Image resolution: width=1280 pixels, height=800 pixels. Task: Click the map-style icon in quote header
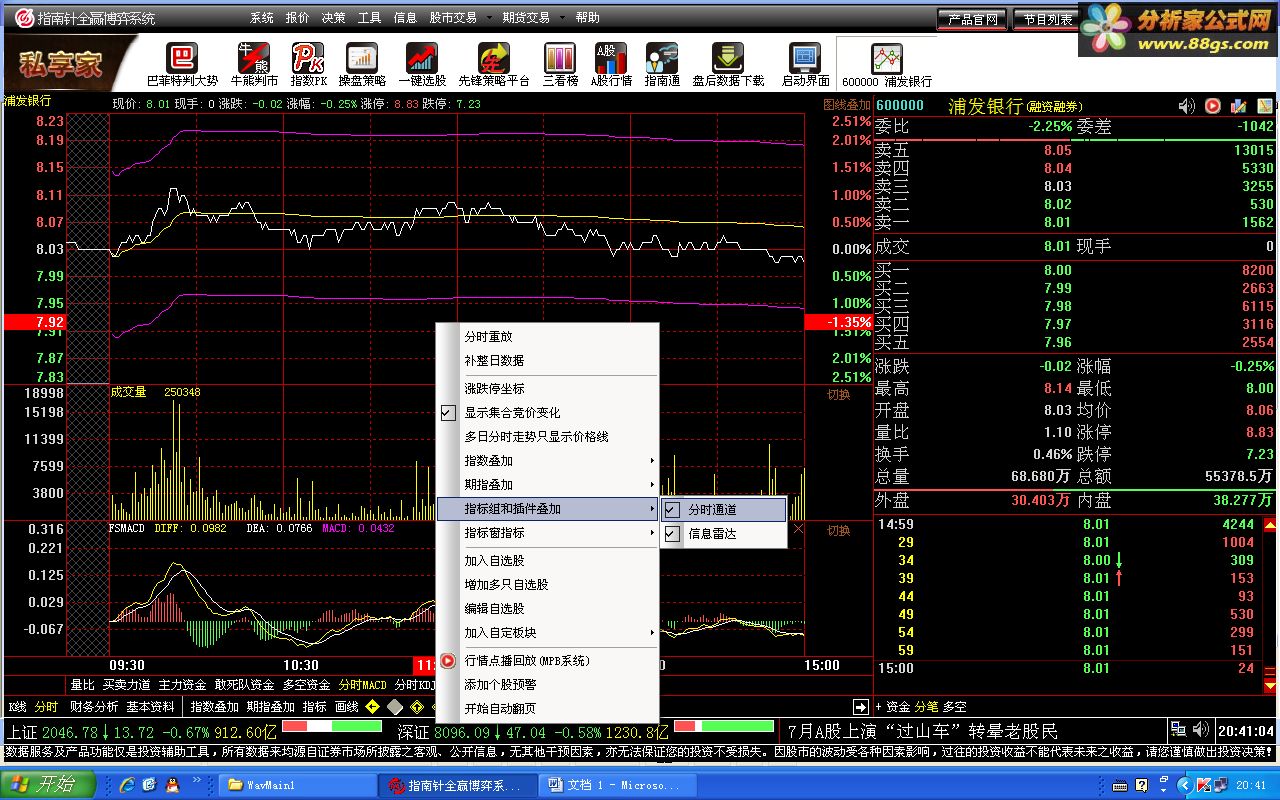(1264, 106)
